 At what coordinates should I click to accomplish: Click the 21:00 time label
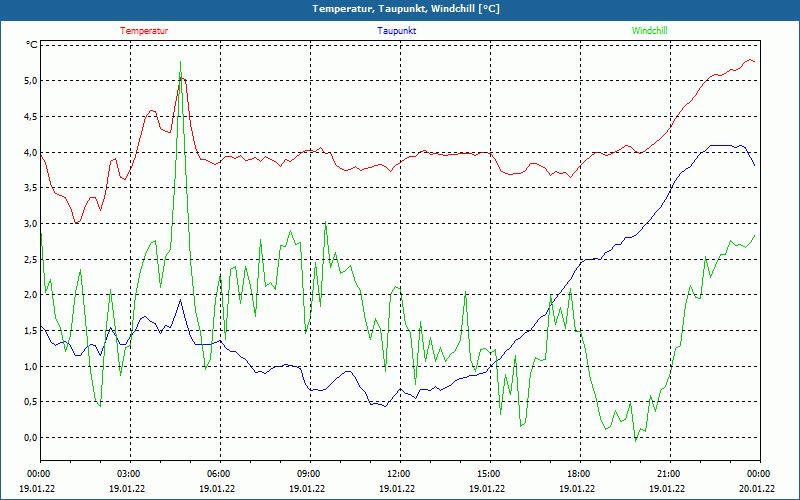[x=667, y=474]
